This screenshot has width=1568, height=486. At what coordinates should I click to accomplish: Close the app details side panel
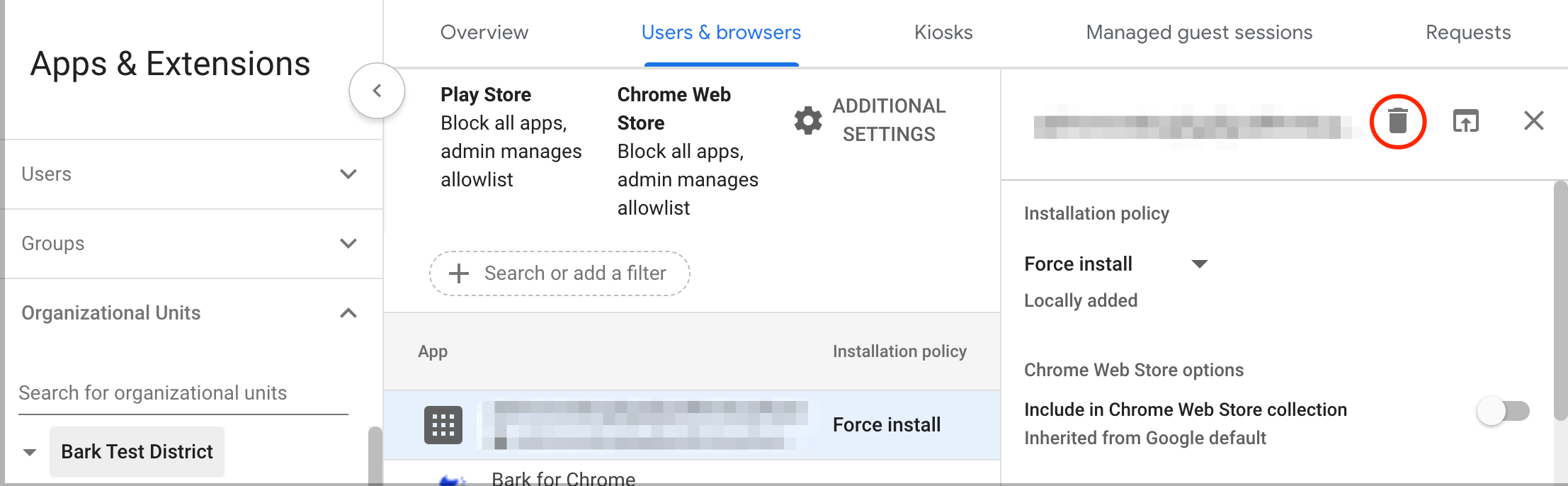1533,120
